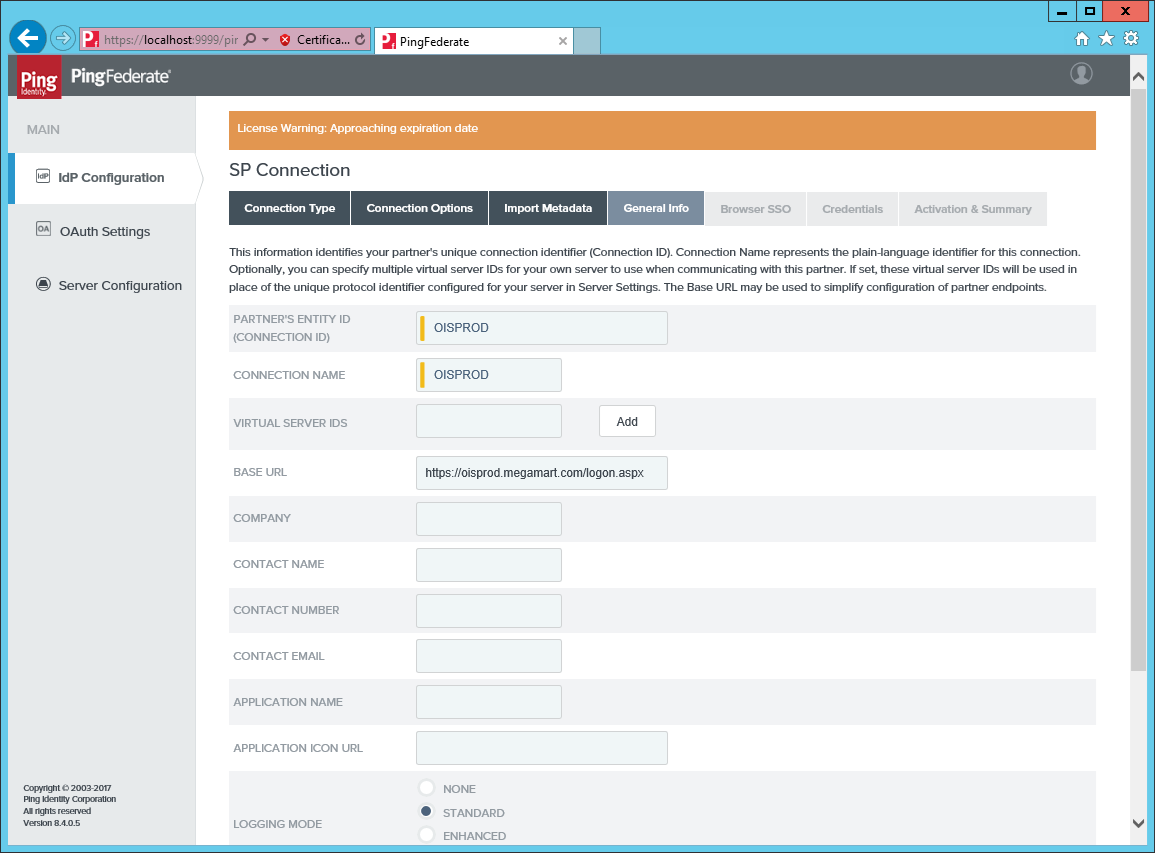Click the Base URL input field
The width and height of the screenshot is (1155, 853).
coord(542,473)
